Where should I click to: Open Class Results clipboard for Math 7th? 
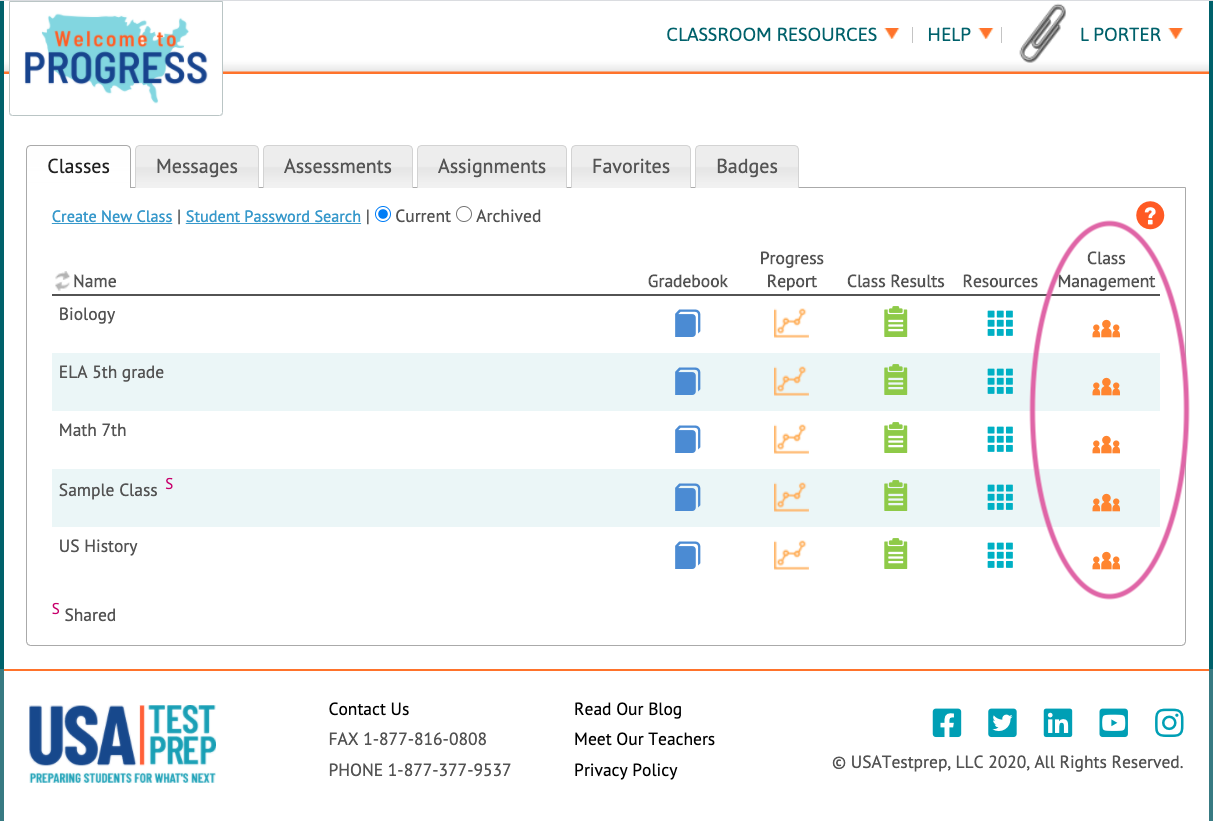tap(895, 438)
